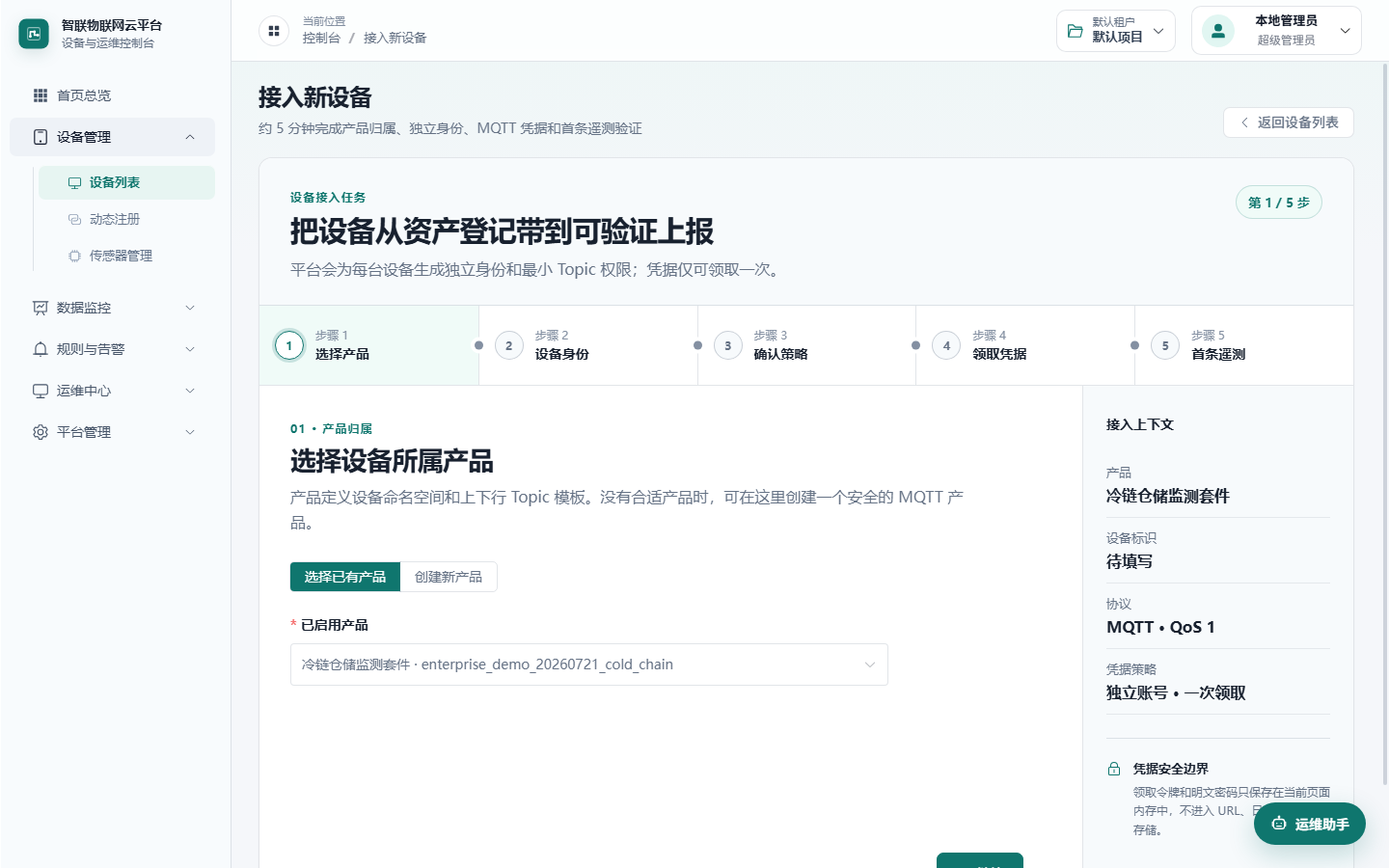1389x868 pixels.
Task: Click the 首页总览 grid icon
Action: click(41, 95)
